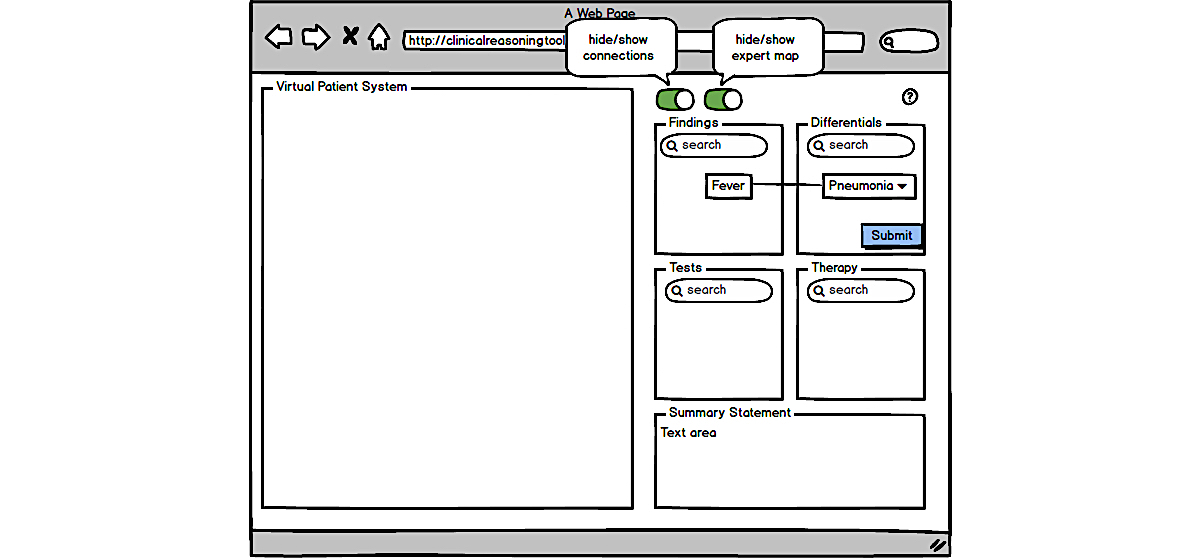Submit the differentials

(x=891, y=236)
